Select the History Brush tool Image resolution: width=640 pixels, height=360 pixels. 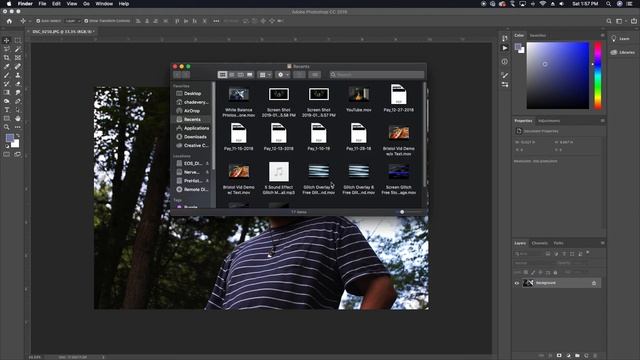pyautogui.click(x=7, y=84)
